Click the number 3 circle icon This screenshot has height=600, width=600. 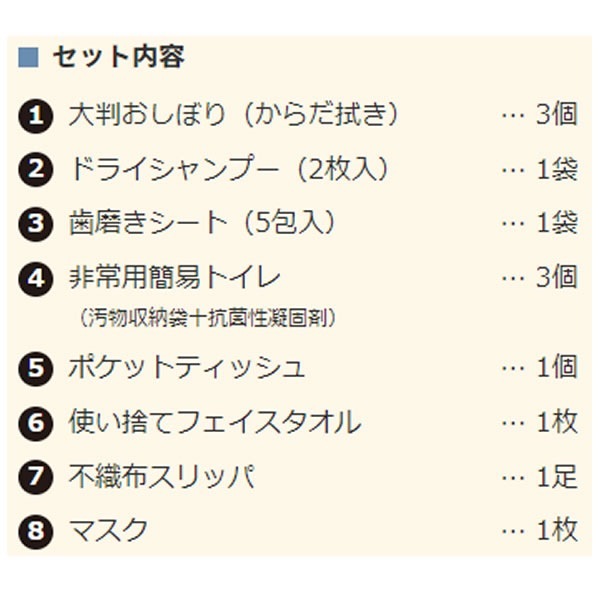pyautogui.click(x=35, y=223)
